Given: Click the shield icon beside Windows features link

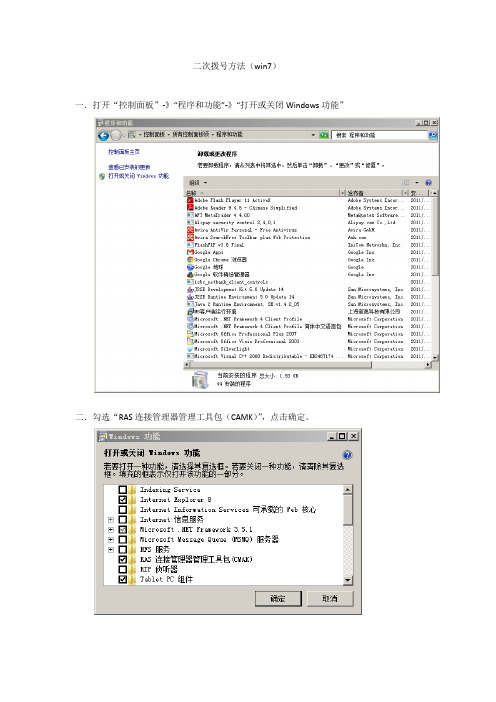Looking at the screenshot, I should coord(102,176).
